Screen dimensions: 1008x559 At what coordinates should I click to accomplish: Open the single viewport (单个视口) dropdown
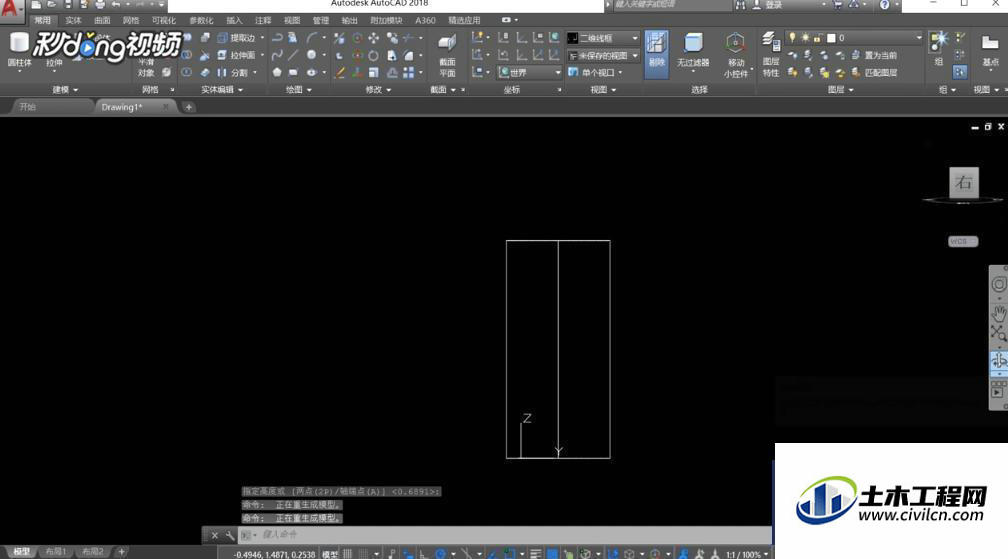point(595,73)
